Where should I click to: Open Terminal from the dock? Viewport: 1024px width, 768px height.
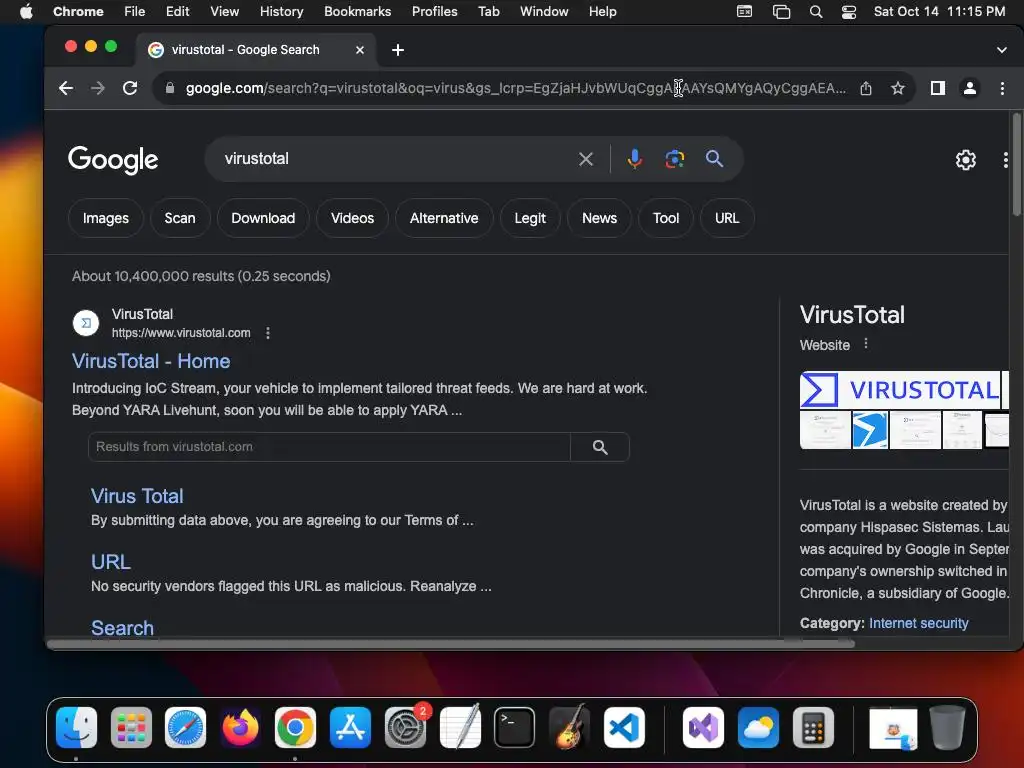click(x=514, y=728)
